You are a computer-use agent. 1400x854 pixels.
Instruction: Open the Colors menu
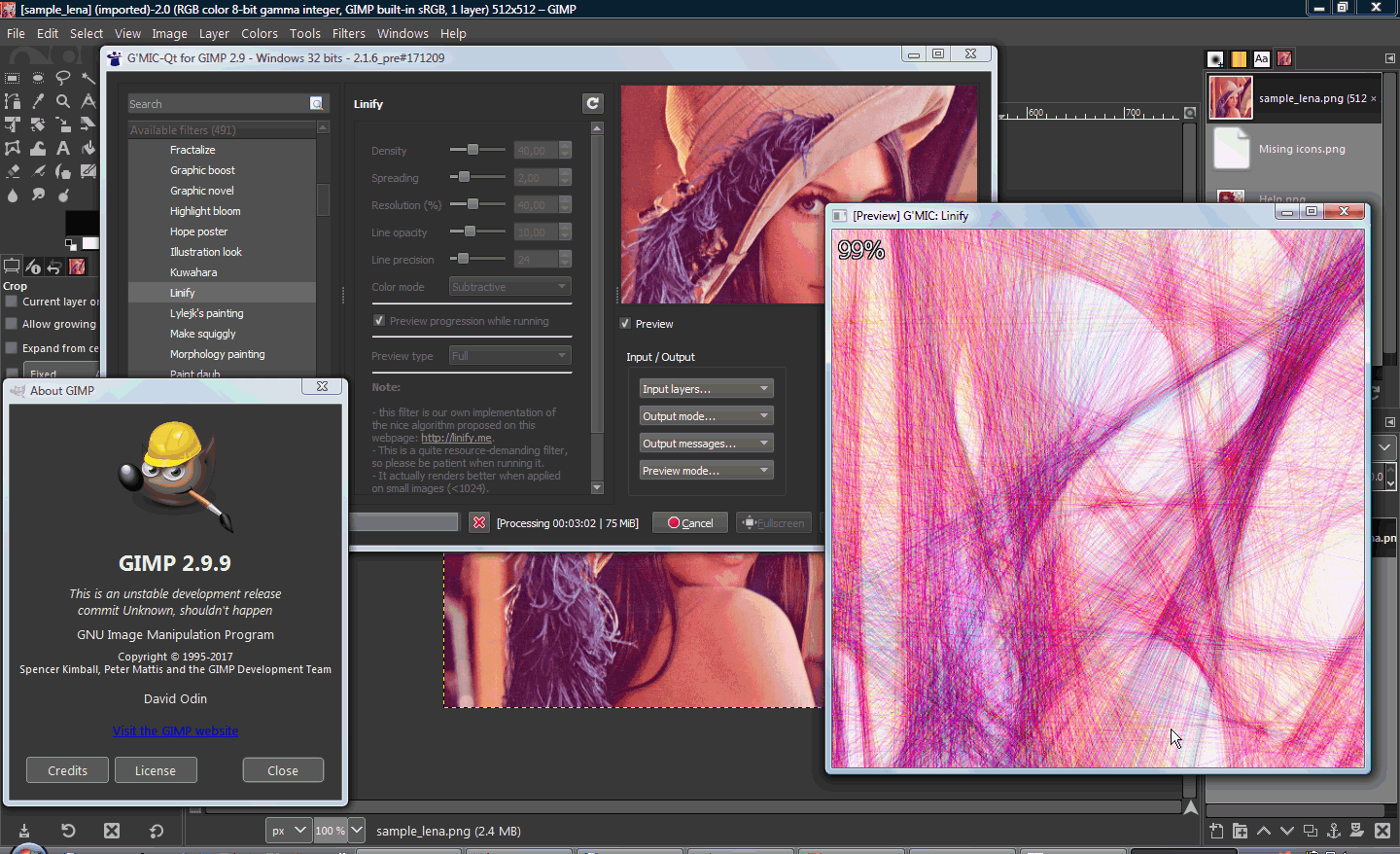260,33
